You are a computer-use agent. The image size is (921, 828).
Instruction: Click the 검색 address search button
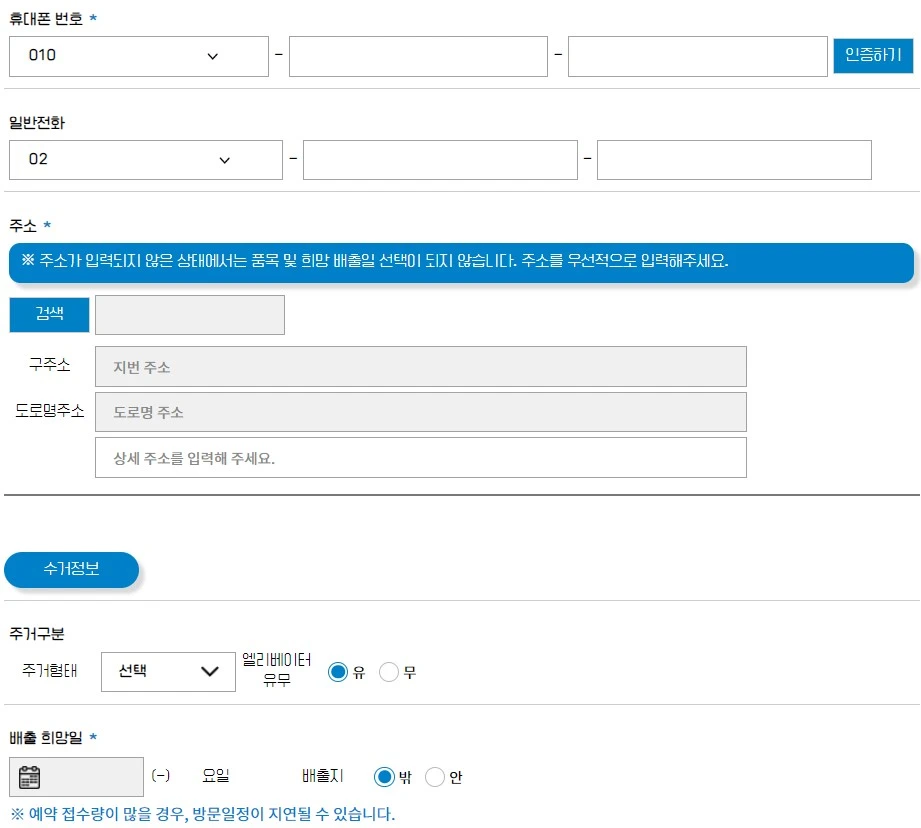tap(49, 315)
